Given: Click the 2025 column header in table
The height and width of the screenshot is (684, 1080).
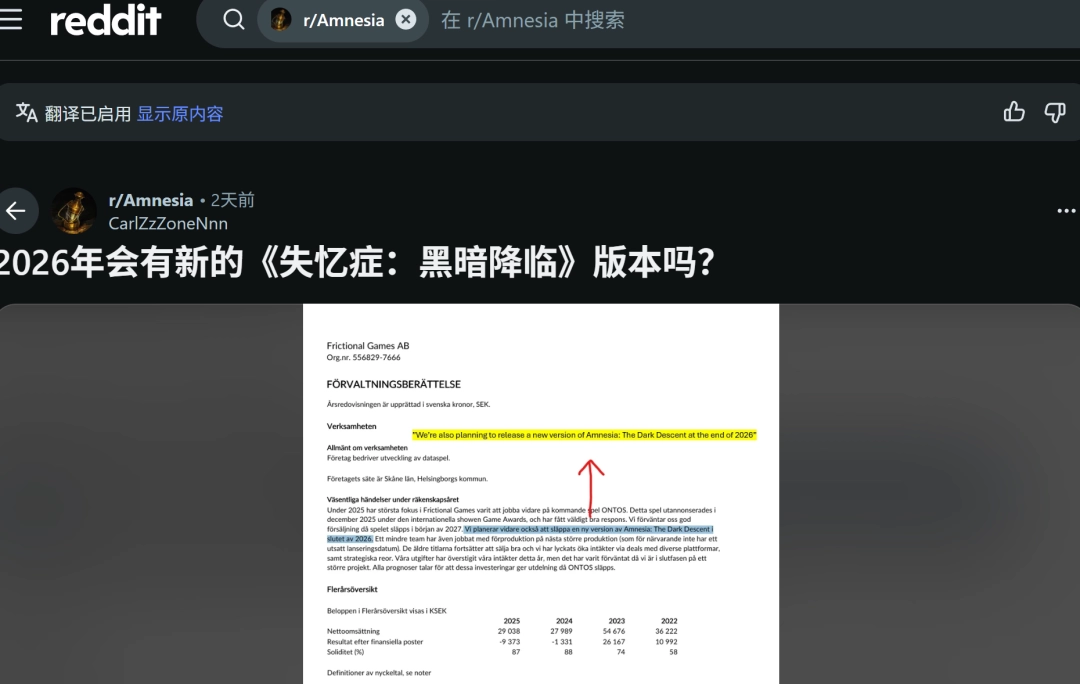Looking at the screenshot, I should pyautogui.click(x=511, y=621).
